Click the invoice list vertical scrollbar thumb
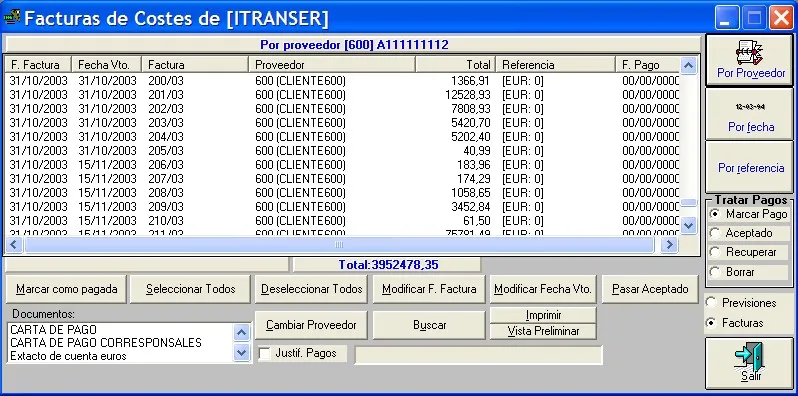The height and width of the screenshot is (396, 798). click(x=689, y=203)
